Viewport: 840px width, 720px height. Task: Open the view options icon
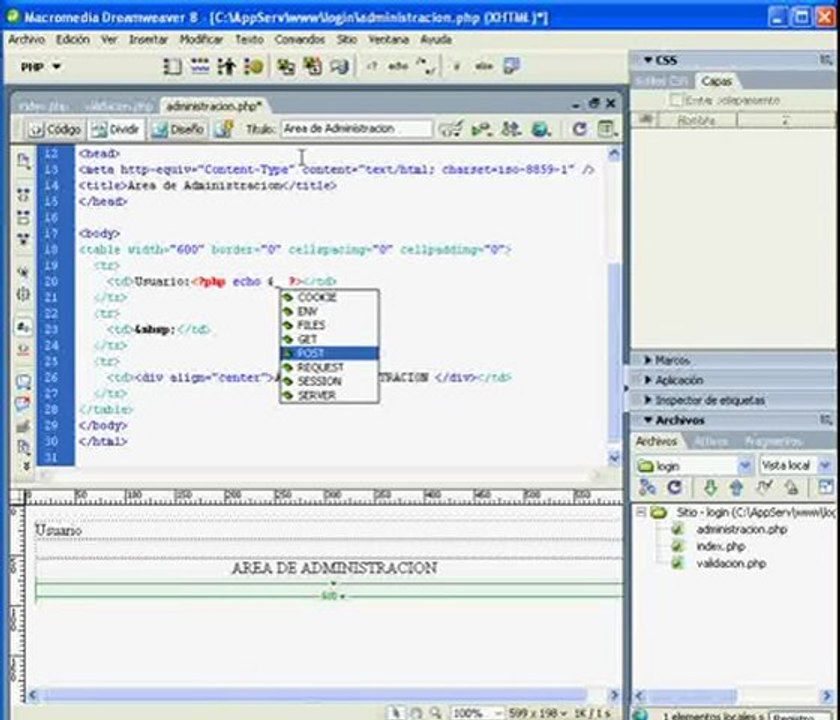click(607, 129)
